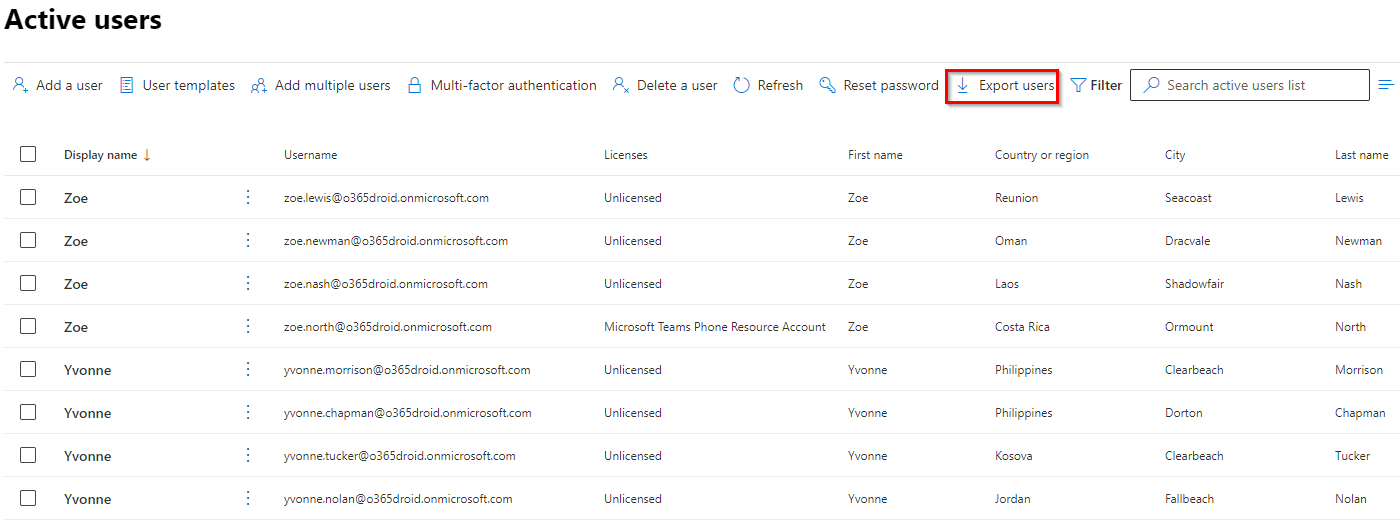Open the Multi-factor authentication label
The width and height of the screenshot is (1400, 522).
[514, 85]
